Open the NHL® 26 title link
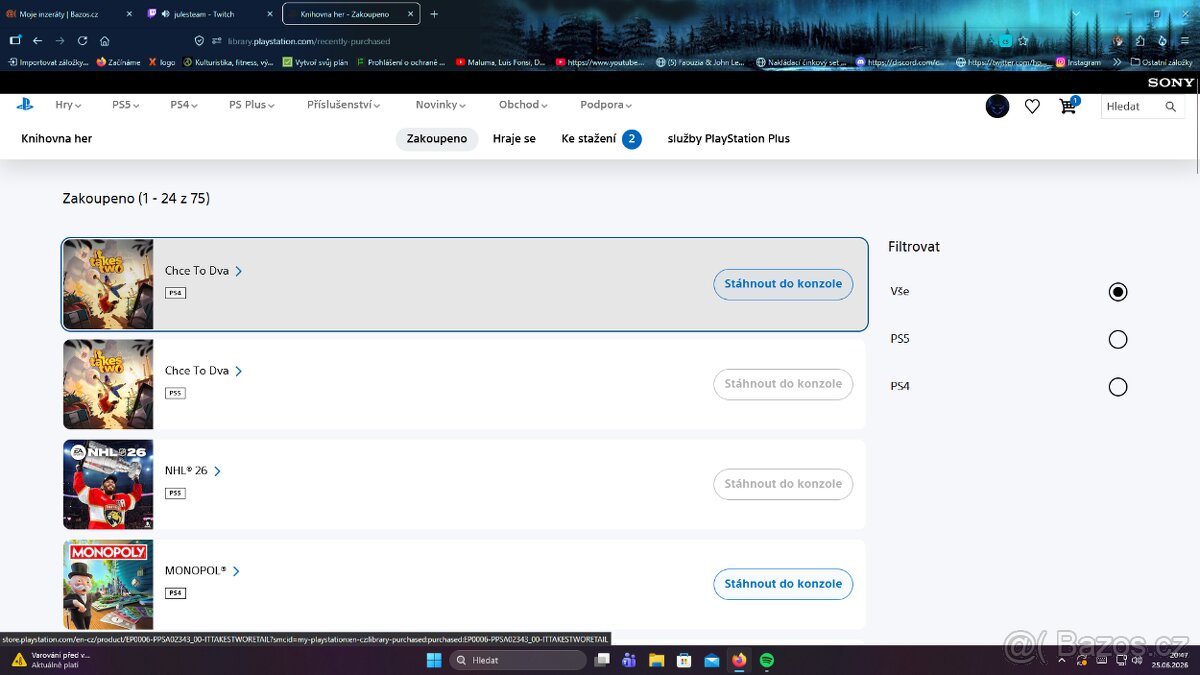Viewport: 1200px width, 675px height. [x=193, y=471]
